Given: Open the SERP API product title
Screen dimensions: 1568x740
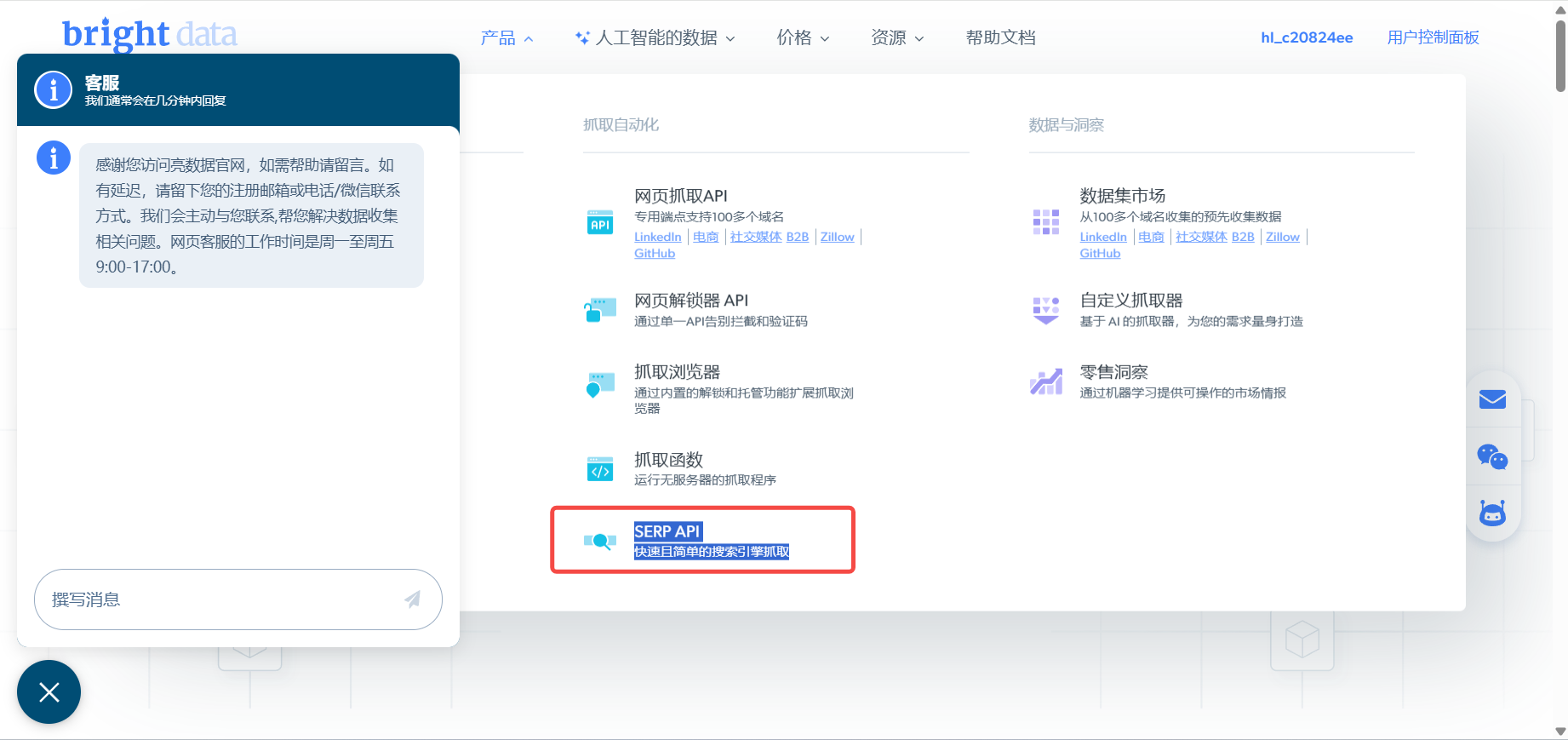Looking at the screenshot, I should (x=667, y=531).
